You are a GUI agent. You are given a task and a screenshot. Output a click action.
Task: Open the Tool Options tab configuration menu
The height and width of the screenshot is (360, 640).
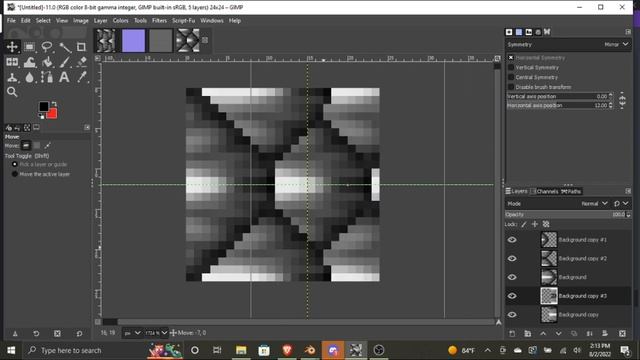click(87, 127)
